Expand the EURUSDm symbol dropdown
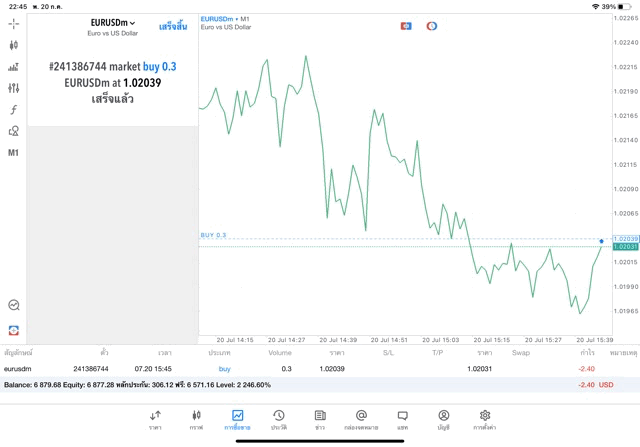640x447 pixels. [113, 23]
